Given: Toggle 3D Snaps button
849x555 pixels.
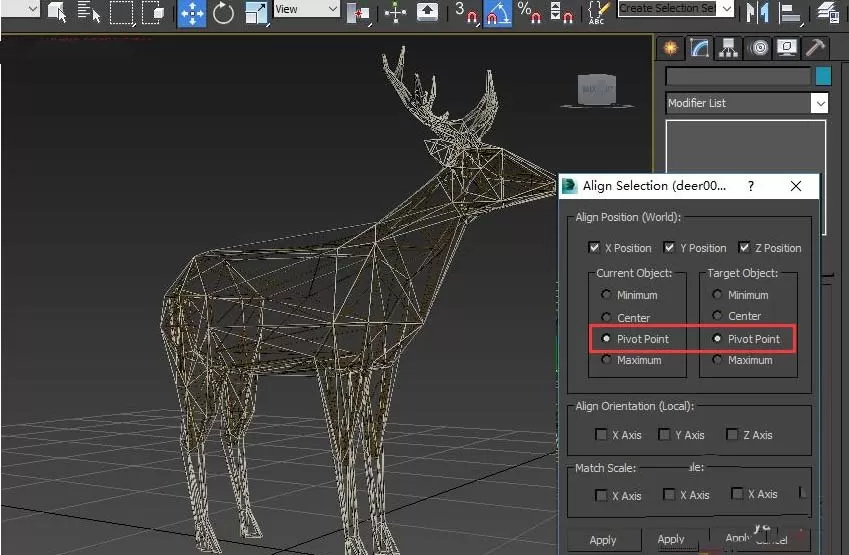Looking at the screenshot, I should click(466, 12).
